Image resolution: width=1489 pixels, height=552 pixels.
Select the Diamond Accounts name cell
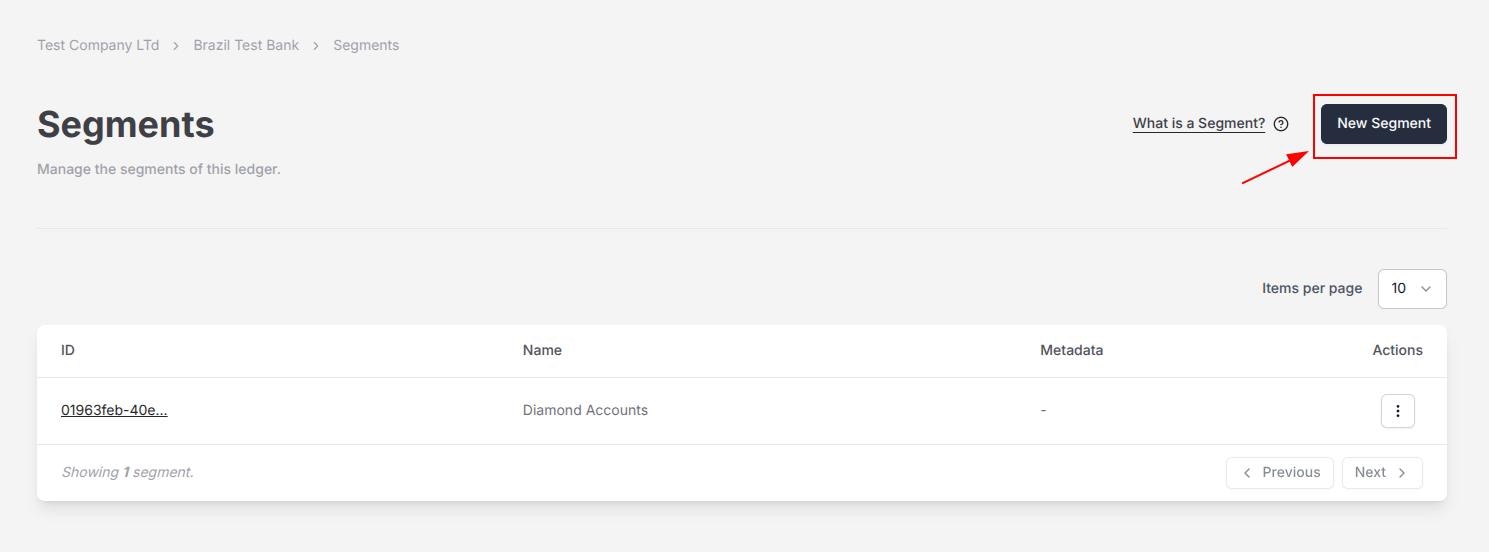(585, 410)
